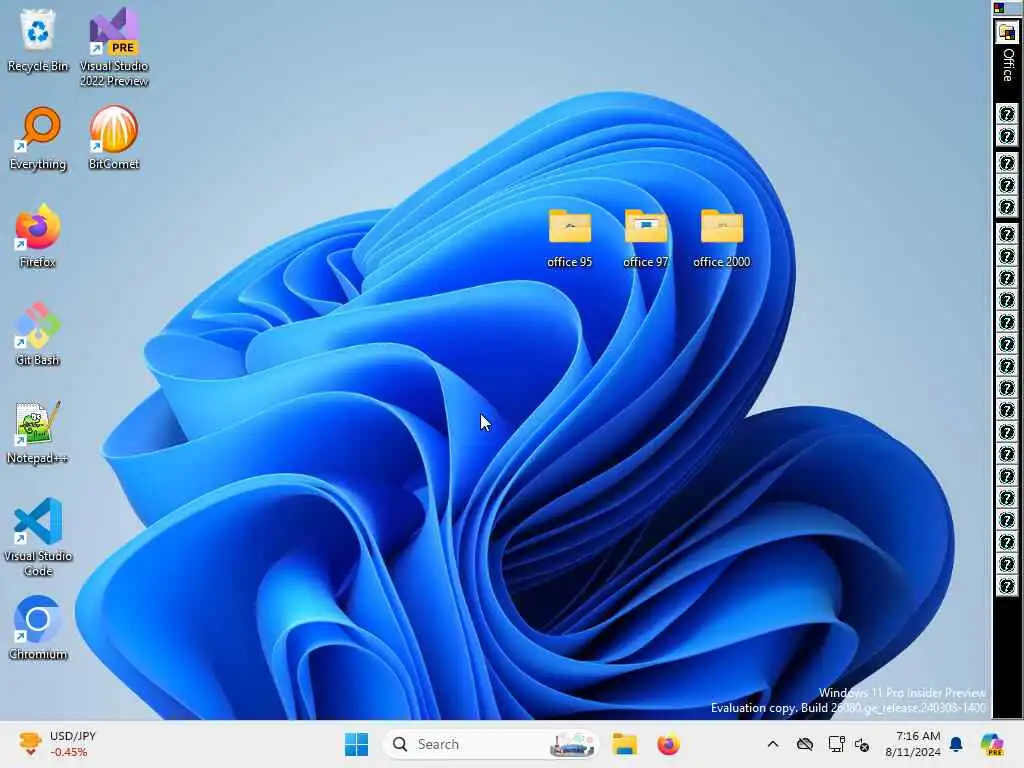Click the taskbar Search box
The width and height of the screenshot is (1024, 768).
click(x=491, y=744)
